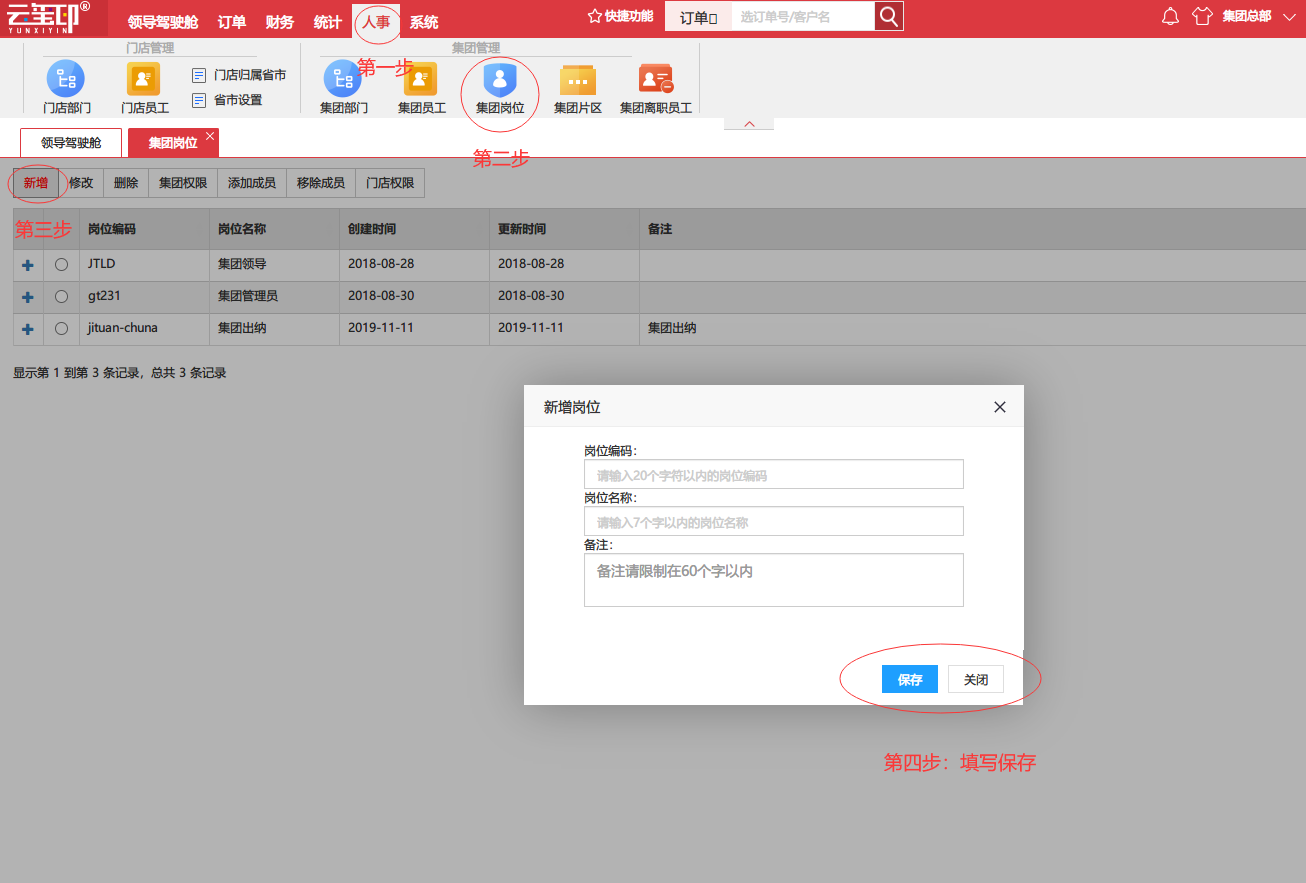Open the 门店员工 icon
This screenshot has width=1306, height=883.
144,79
